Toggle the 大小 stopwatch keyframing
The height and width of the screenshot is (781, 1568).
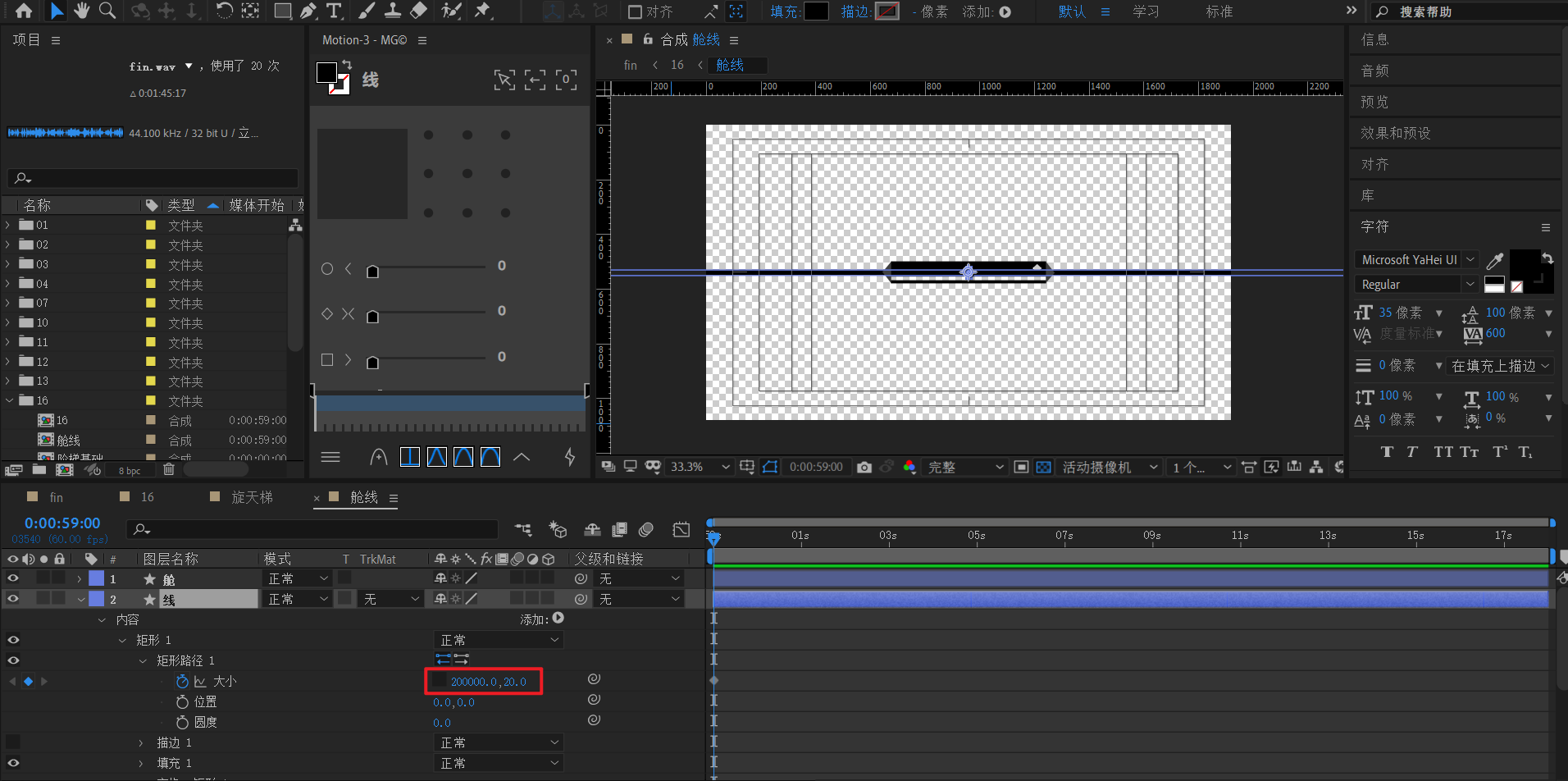coord(182,681)
